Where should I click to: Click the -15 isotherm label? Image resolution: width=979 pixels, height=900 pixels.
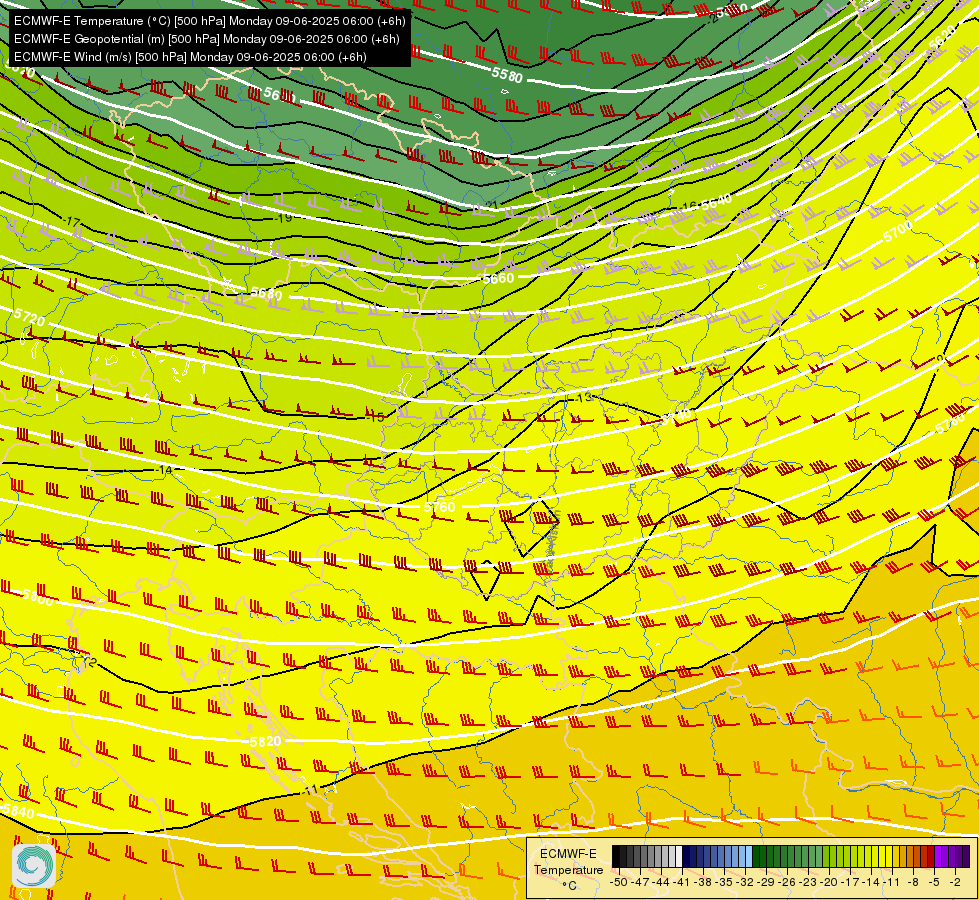(x=376, y=417)
